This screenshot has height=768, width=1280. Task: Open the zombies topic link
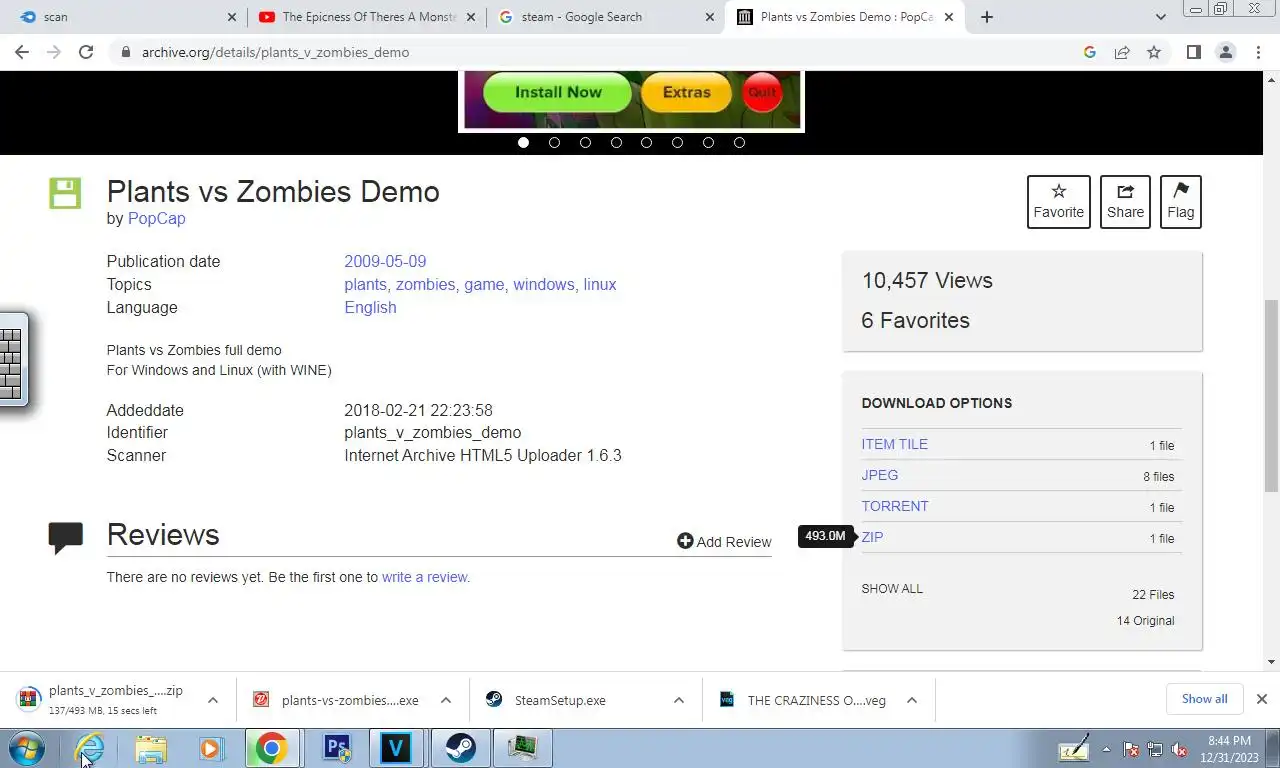(x=425, y=284)
